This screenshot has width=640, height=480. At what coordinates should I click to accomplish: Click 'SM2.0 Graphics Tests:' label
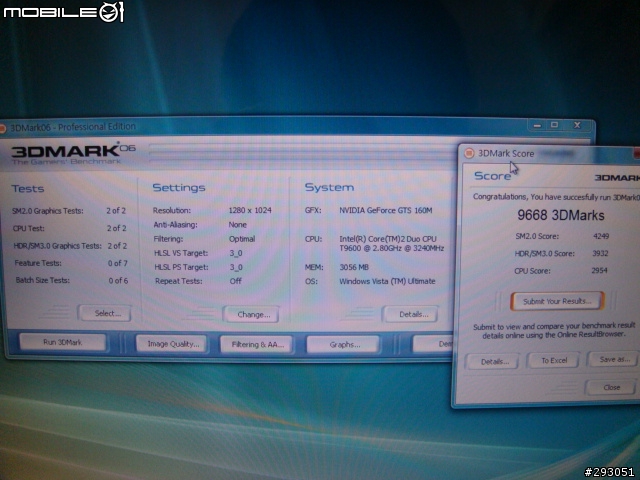pyautogui.click(x=47, y=211)
